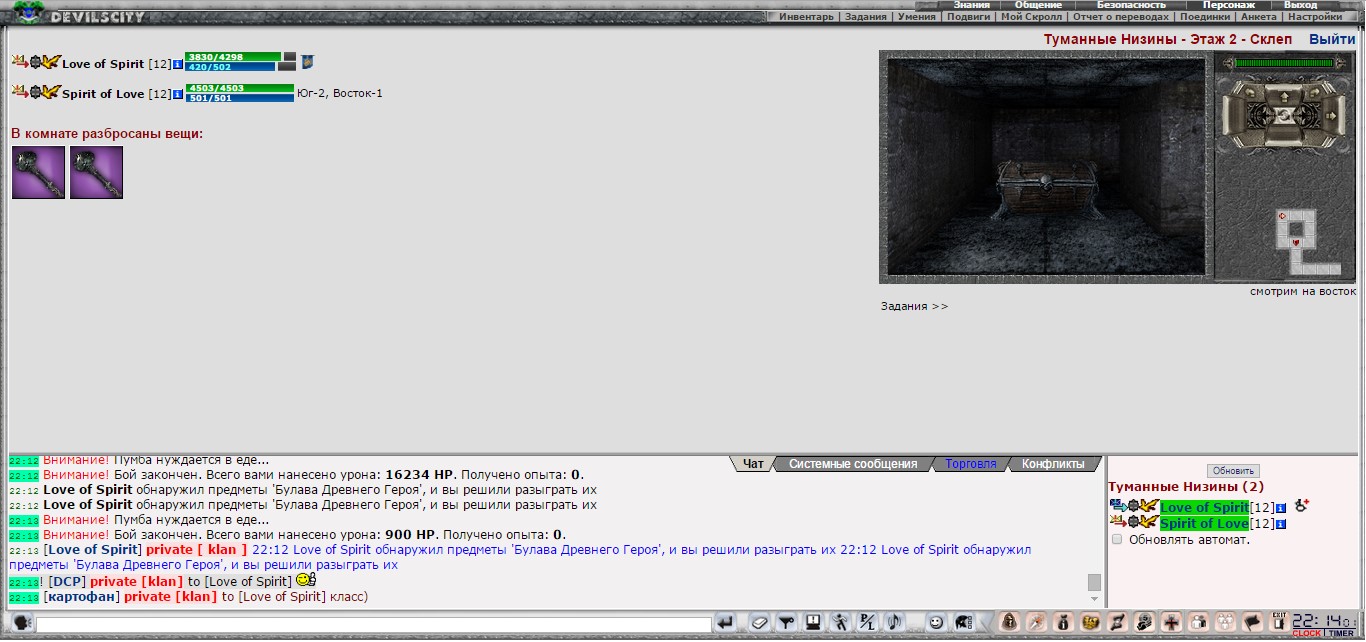Click the dungeon minimap

(x=1307, y=241)
